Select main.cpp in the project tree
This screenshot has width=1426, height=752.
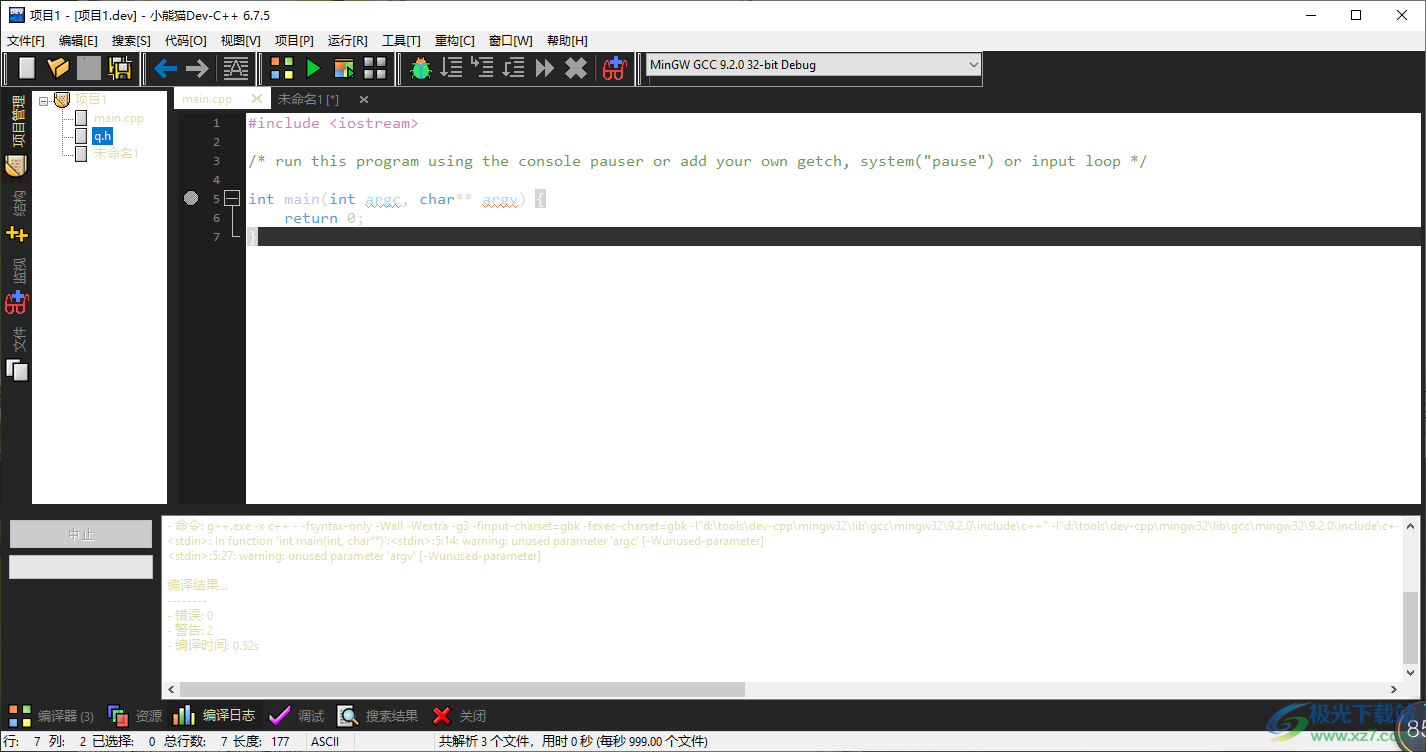[119, 118]
